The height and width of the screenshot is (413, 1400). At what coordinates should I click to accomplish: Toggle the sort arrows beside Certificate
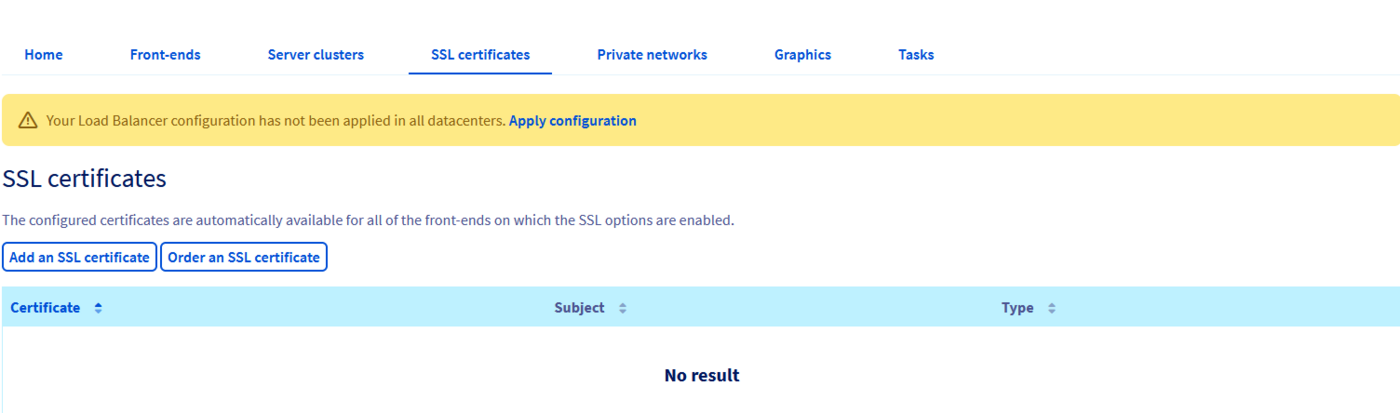point(98,308)
